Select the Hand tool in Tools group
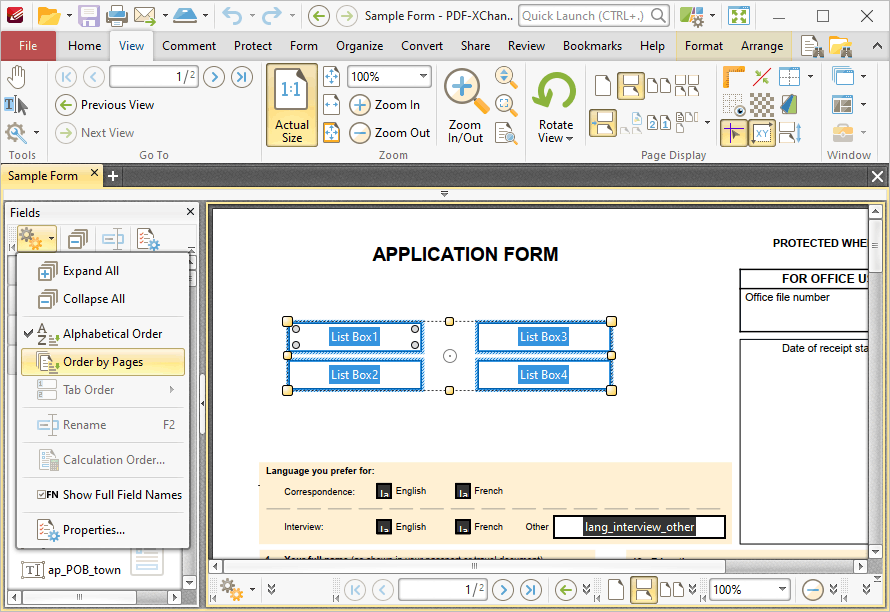The height and width of the screenshot is (612, 890). [16, 77]
